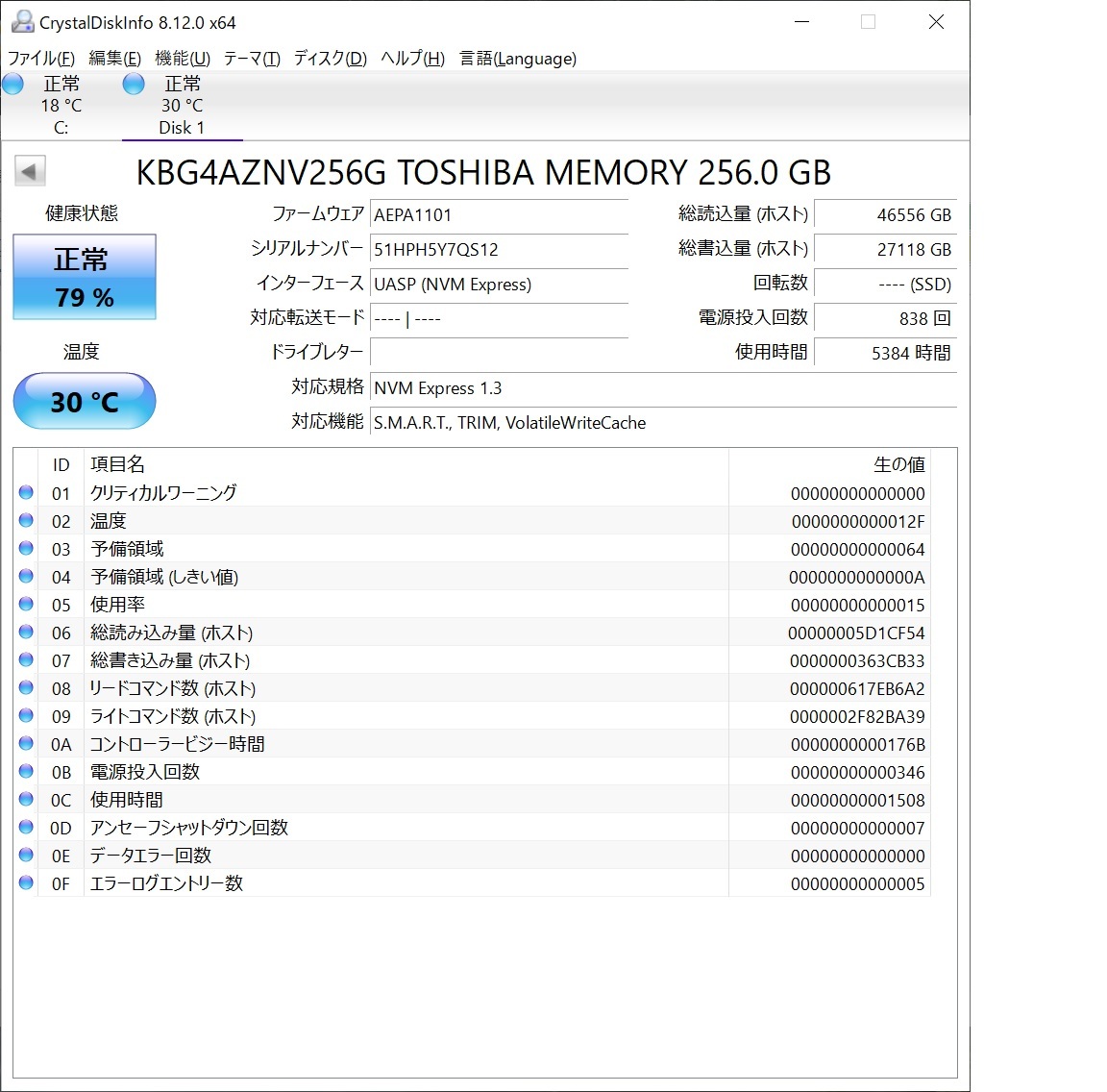1107x1092 pixels.
Task: Select the リードコマンド数 (ホスト) attribute name
Action: (x=172, y=688)
